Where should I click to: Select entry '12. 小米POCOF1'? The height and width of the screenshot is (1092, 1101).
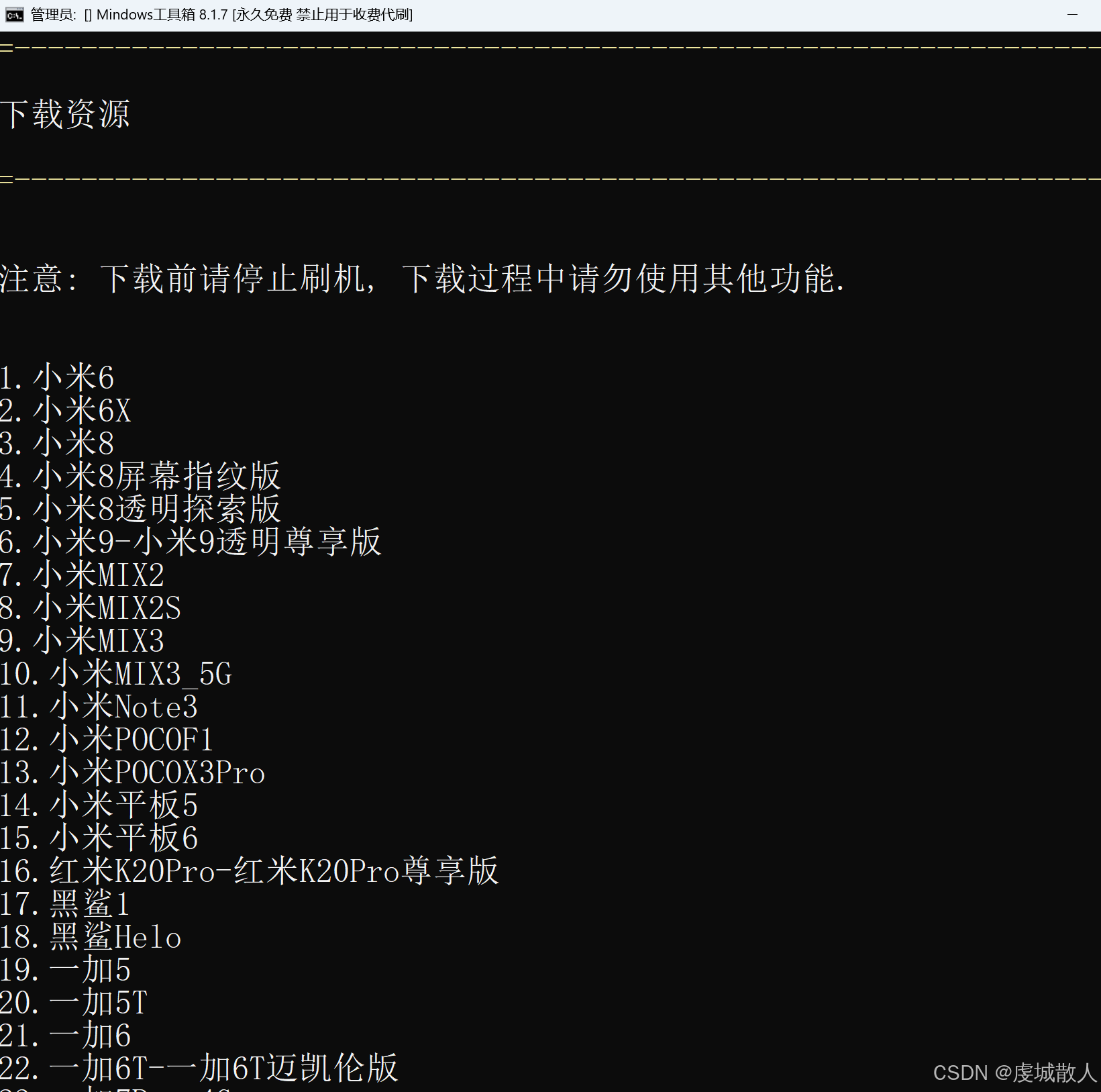107,739
